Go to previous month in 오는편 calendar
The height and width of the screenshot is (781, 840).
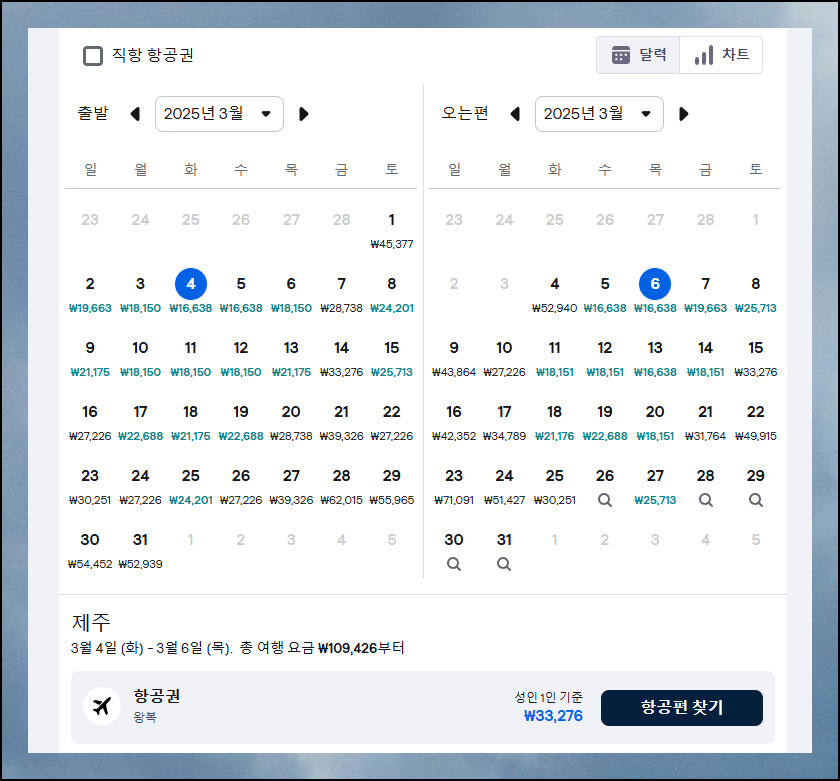coord(515,114)
